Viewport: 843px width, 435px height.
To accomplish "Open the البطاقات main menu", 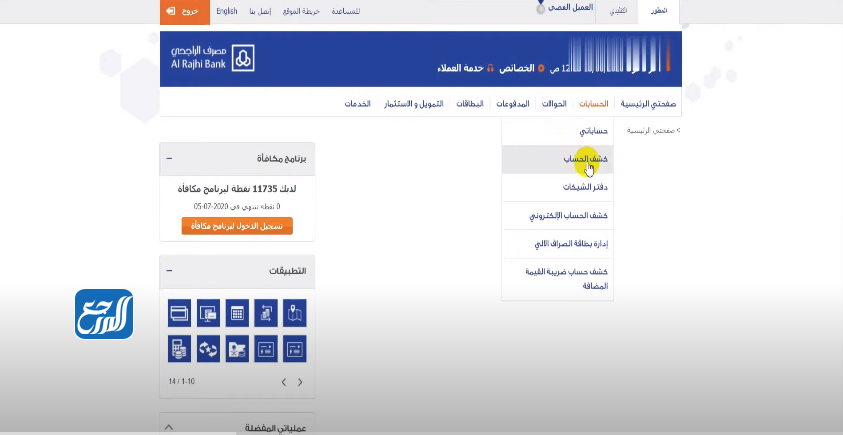I will [470, 104].
